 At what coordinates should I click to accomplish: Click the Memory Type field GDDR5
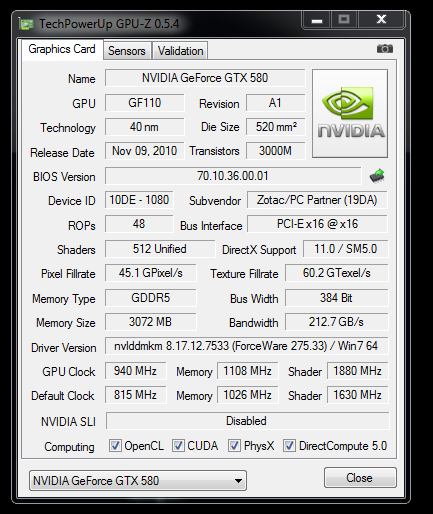click(x=150, y=298)
